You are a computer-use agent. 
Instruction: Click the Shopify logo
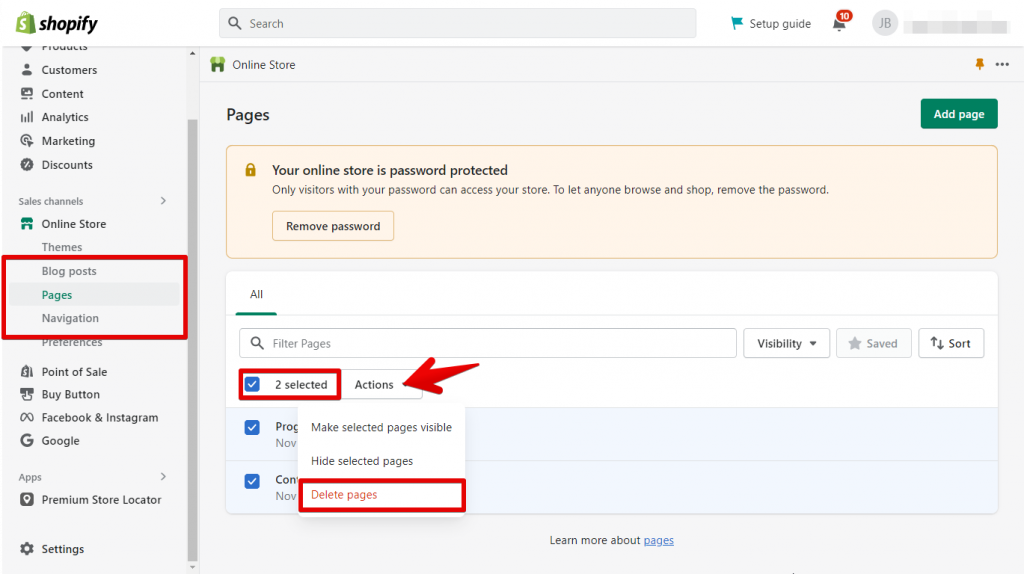[x=56, y=23]
